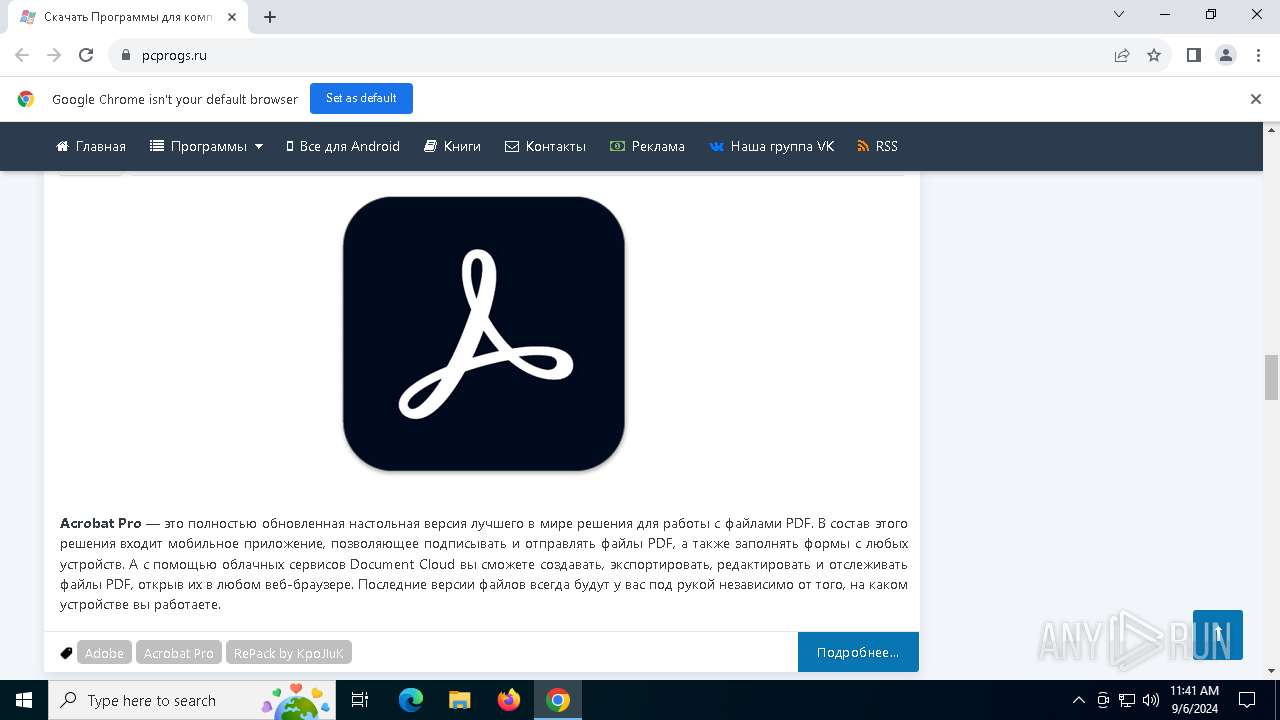Open the Windows Start menu

24,700
